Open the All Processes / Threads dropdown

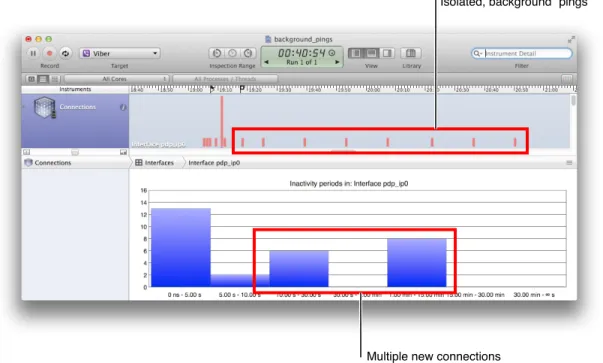[225, 79]
